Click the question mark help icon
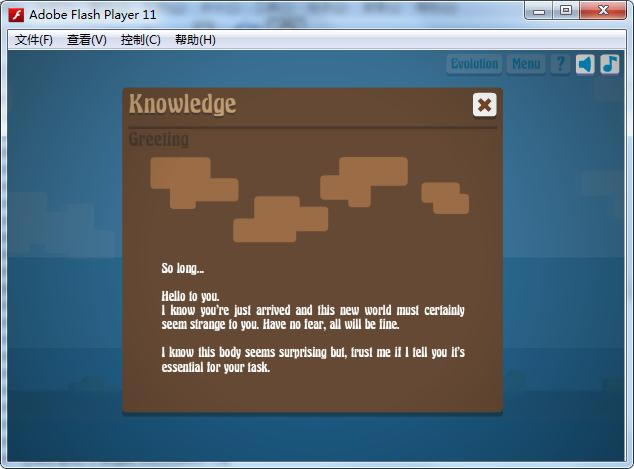The width and height of the screenshot is (634, 469). point(560,64)
